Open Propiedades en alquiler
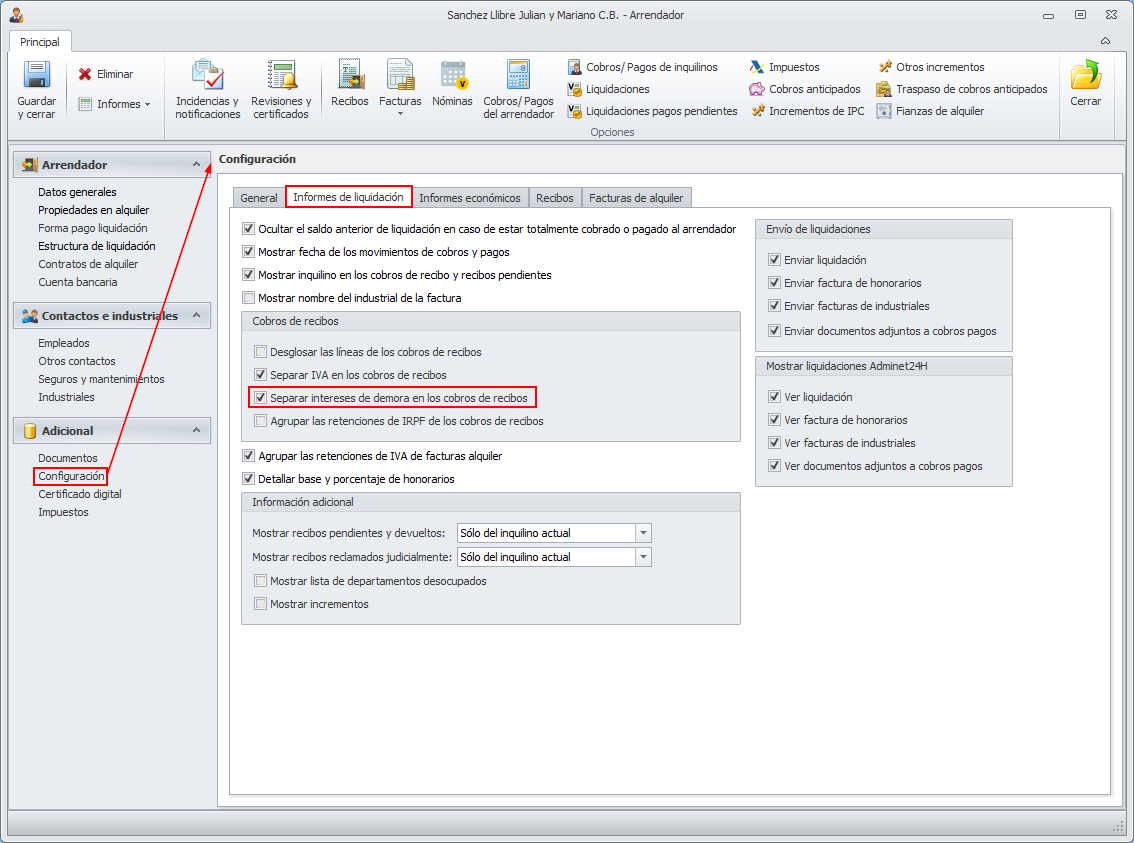The width and height of the screenshot is (1134, 843). click(94, 210)
